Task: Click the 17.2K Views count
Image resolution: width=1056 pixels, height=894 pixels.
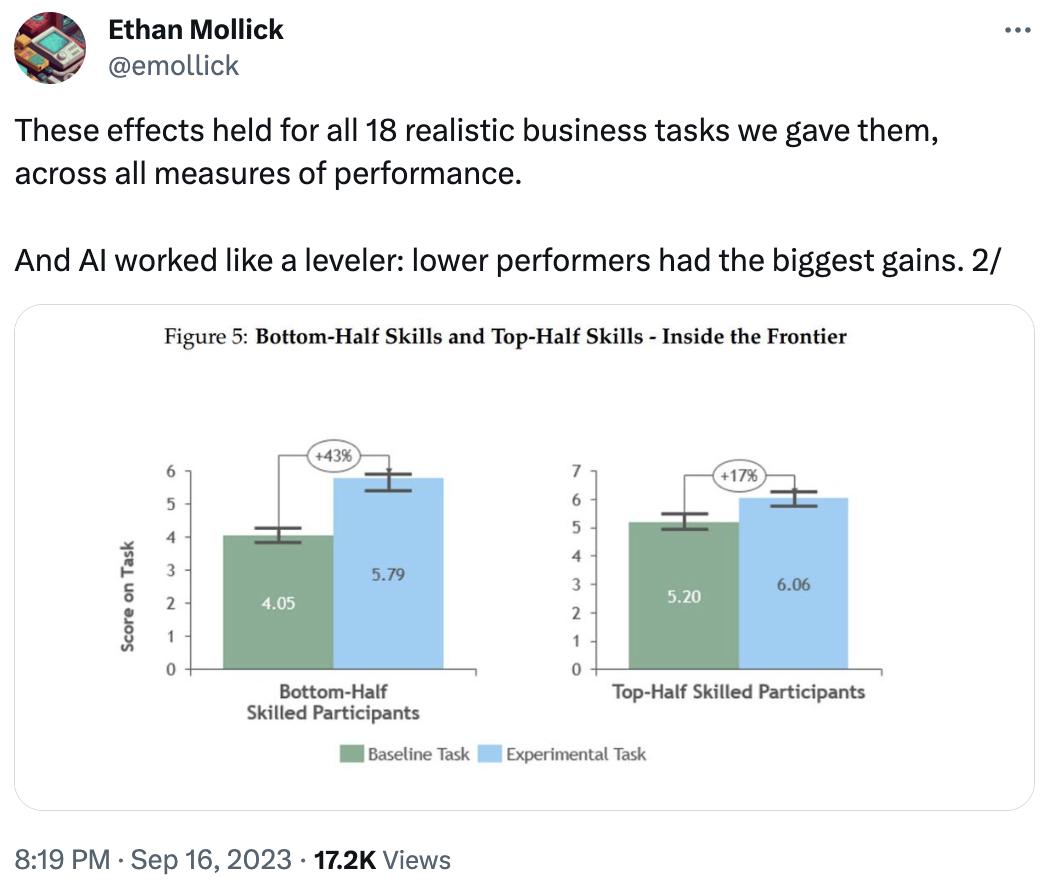Action: click(x=382, y=860)
